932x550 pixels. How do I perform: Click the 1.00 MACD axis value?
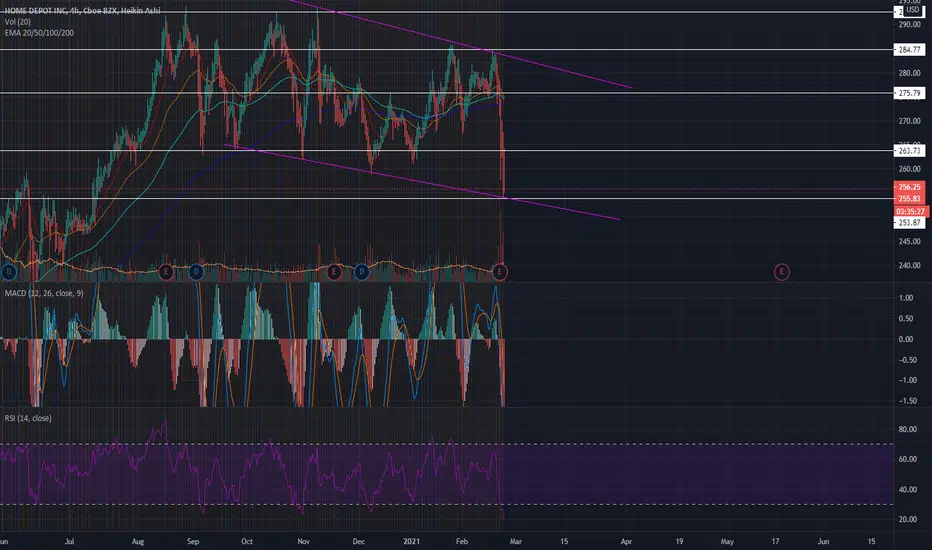pyautogui.click(x=906, y=298)
